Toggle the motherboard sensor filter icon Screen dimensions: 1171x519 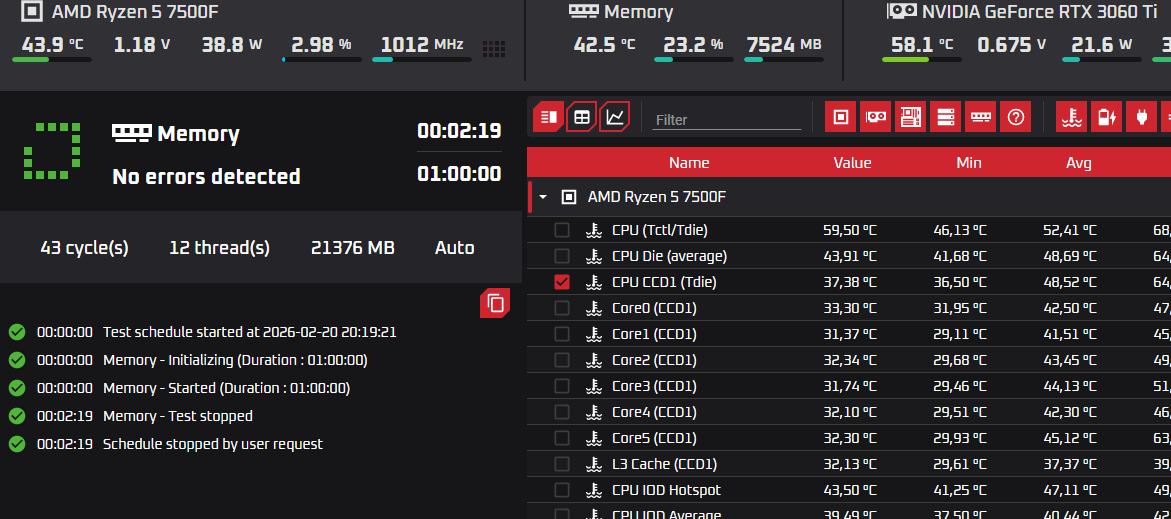910,116
